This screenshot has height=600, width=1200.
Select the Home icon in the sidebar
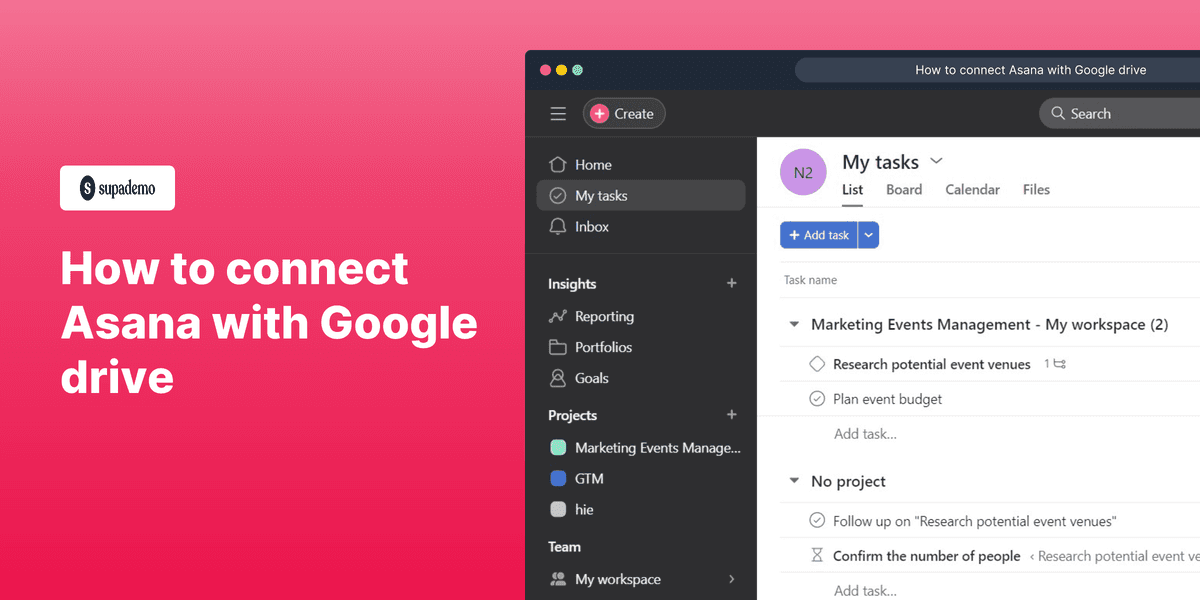558,164
